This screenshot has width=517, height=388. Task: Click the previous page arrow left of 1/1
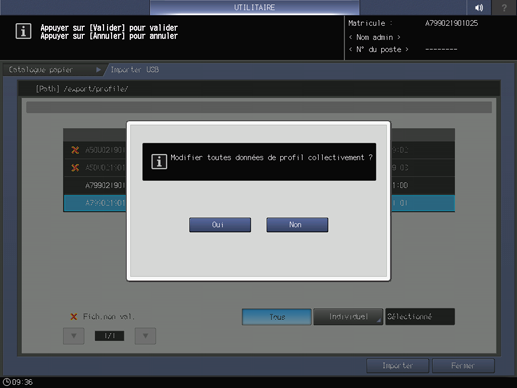pos(74,336)
